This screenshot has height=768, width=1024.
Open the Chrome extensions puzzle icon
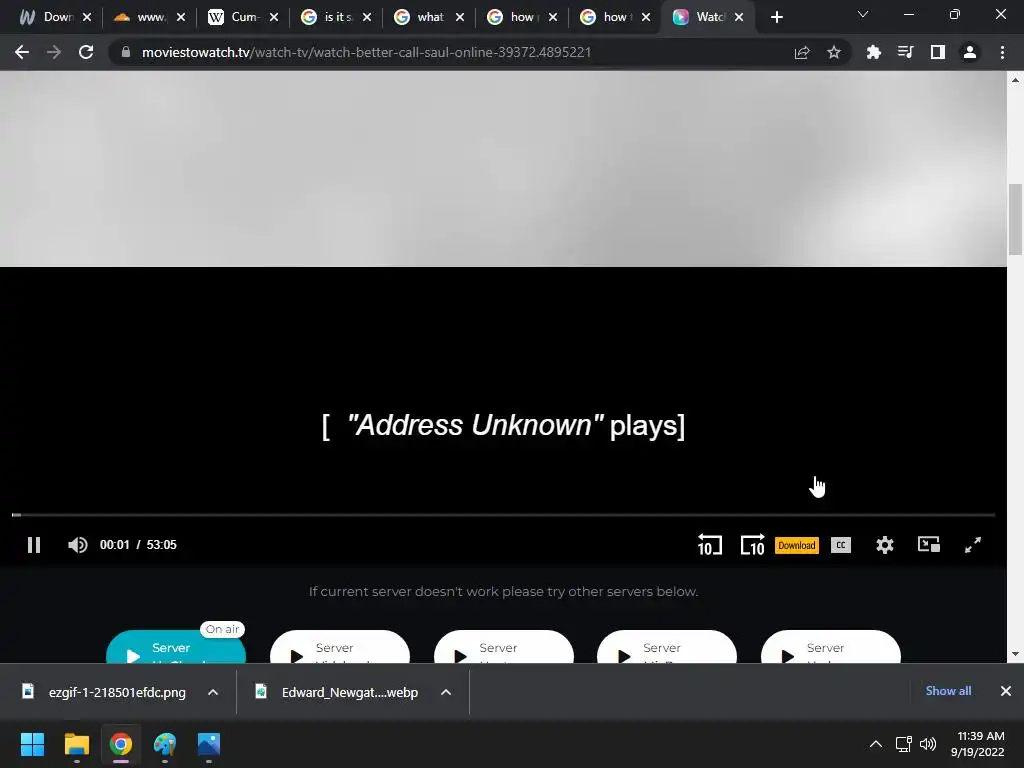click(x=873, y=52)
